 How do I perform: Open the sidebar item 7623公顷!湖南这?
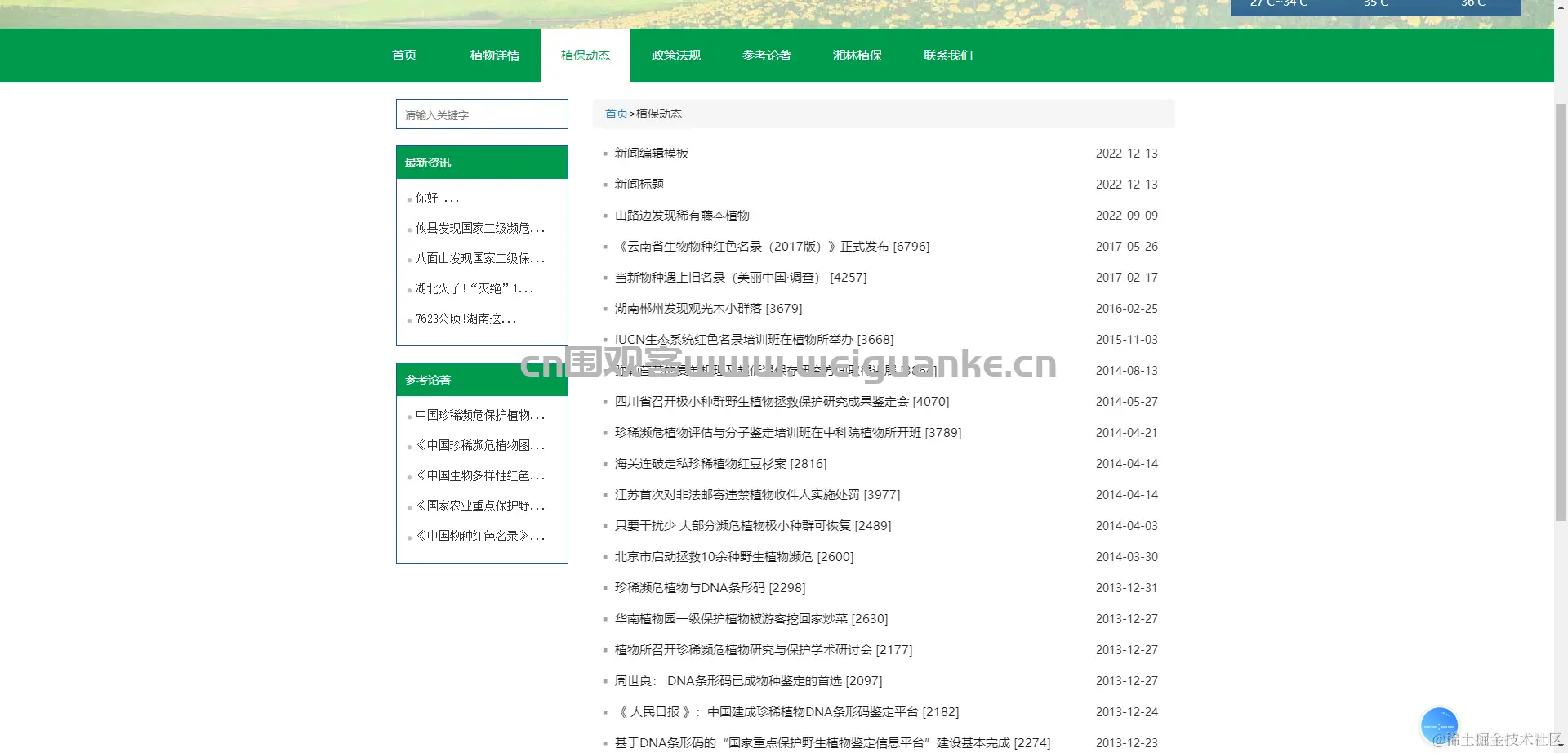(x=465, y=319)
